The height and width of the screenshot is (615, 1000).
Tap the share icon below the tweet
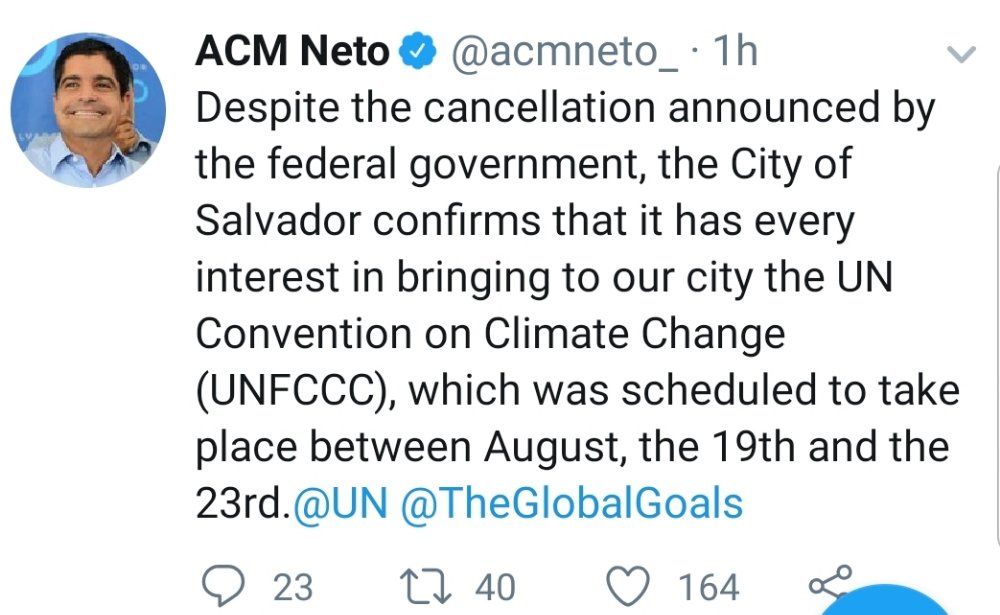[x=828, y=583]
